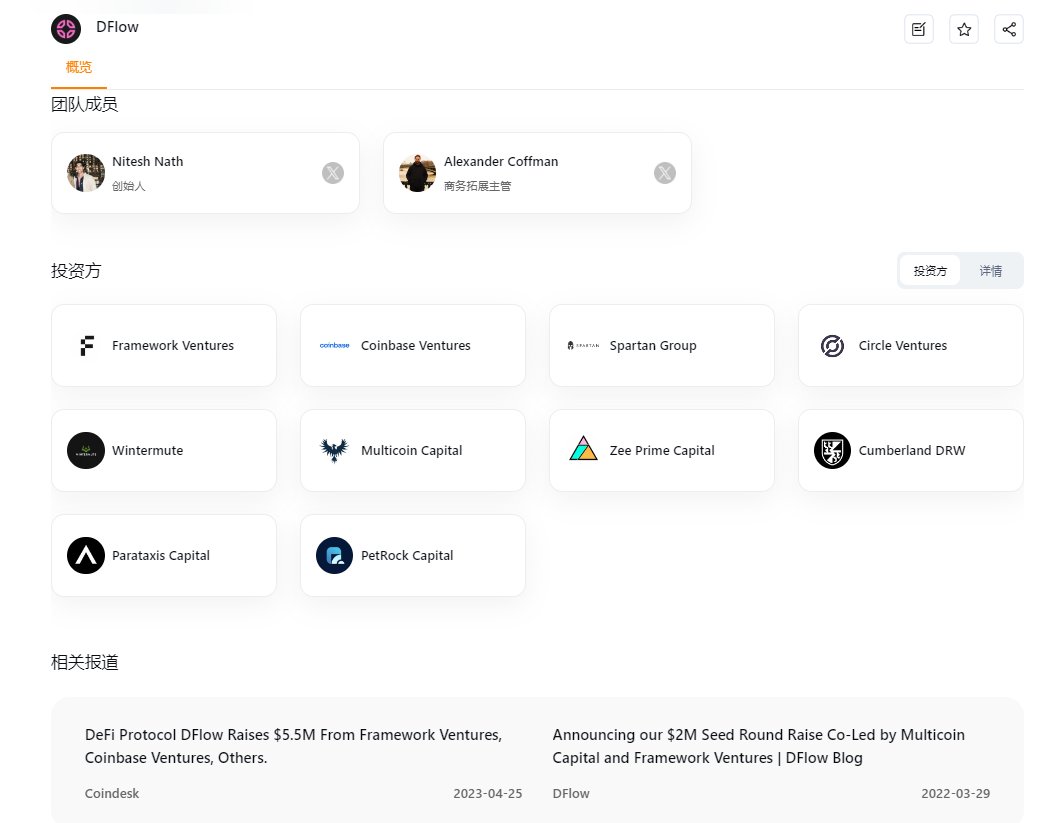Open the Wintermute investor name

pos(147,451)
